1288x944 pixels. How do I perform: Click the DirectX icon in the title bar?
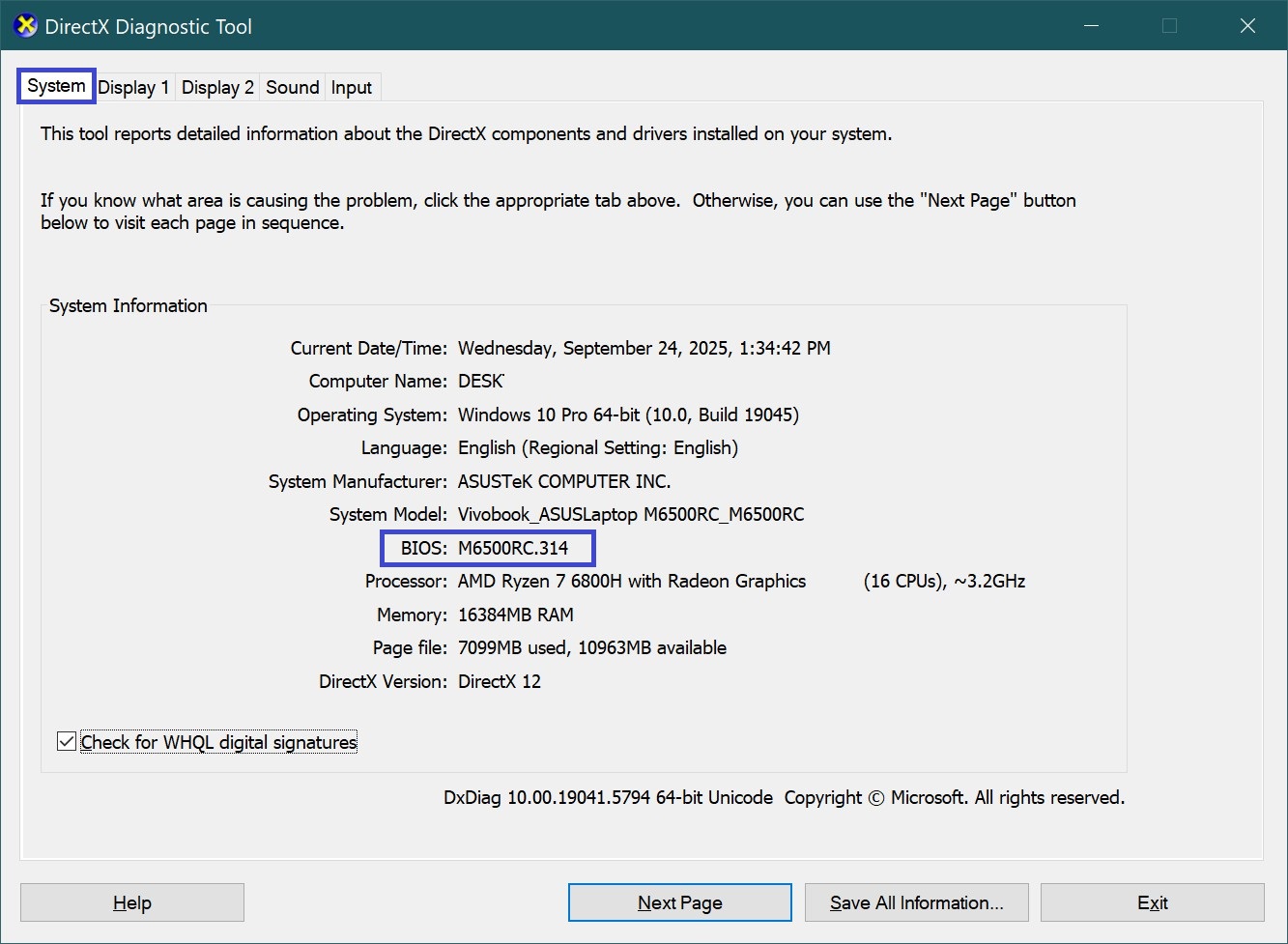pyautogui.click(x=26, y=26)
